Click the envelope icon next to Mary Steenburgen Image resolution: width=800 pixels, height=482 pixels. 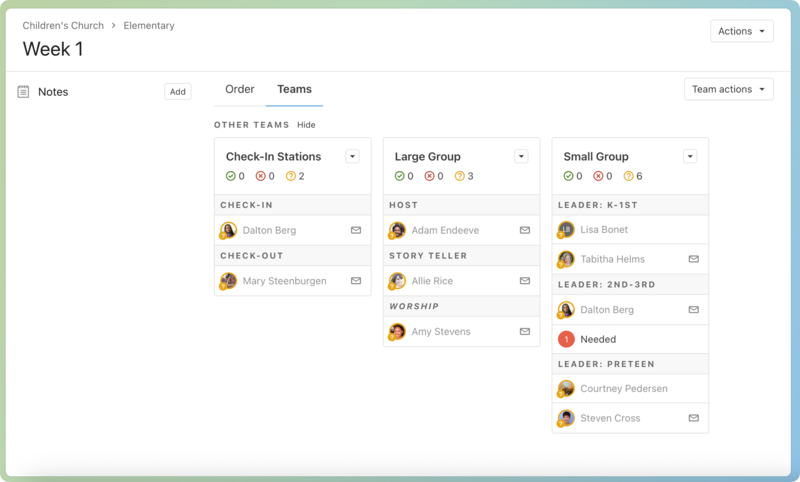click(356, 281)
